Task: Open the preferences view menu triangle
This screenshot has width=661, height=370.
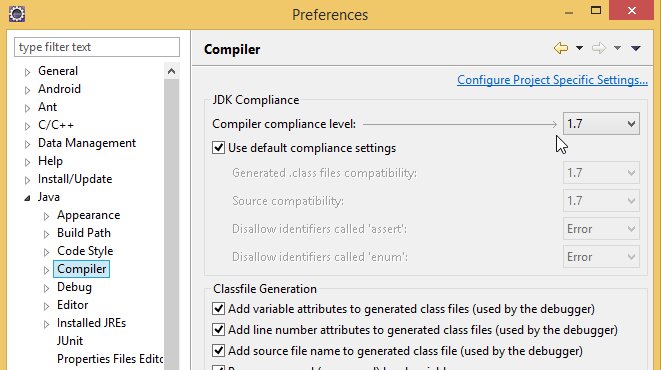Action: pos(636,48)
